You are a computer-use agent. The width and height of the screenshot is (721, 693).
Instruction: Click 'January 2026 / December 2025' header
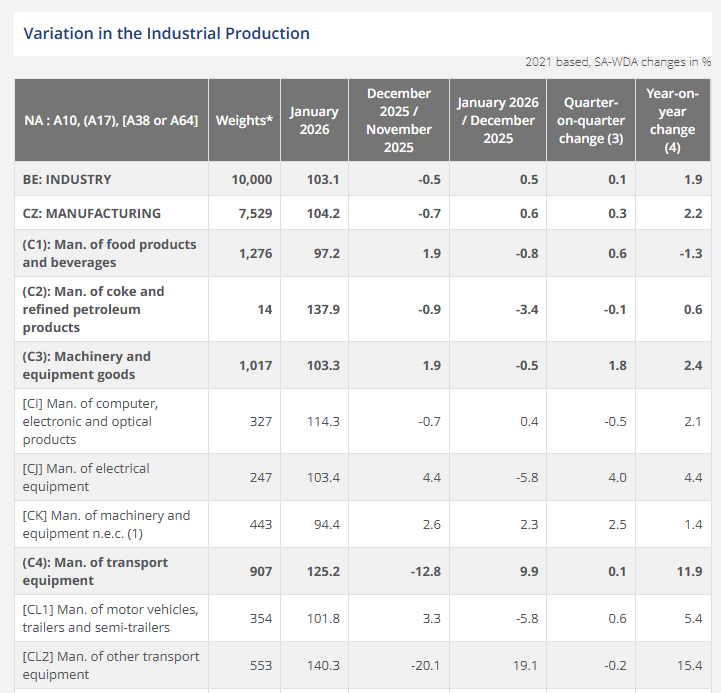pyautogui.click(x=497, y=120)
